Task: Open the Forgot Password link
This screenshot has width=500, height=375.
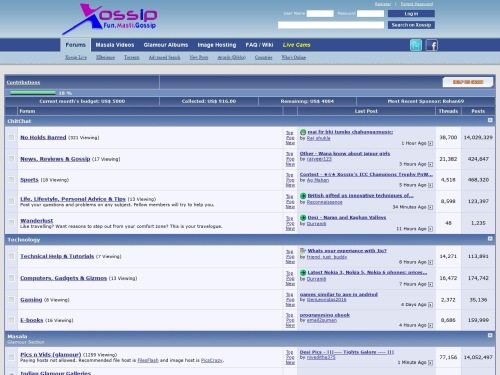Action: (x=417, y=4)
